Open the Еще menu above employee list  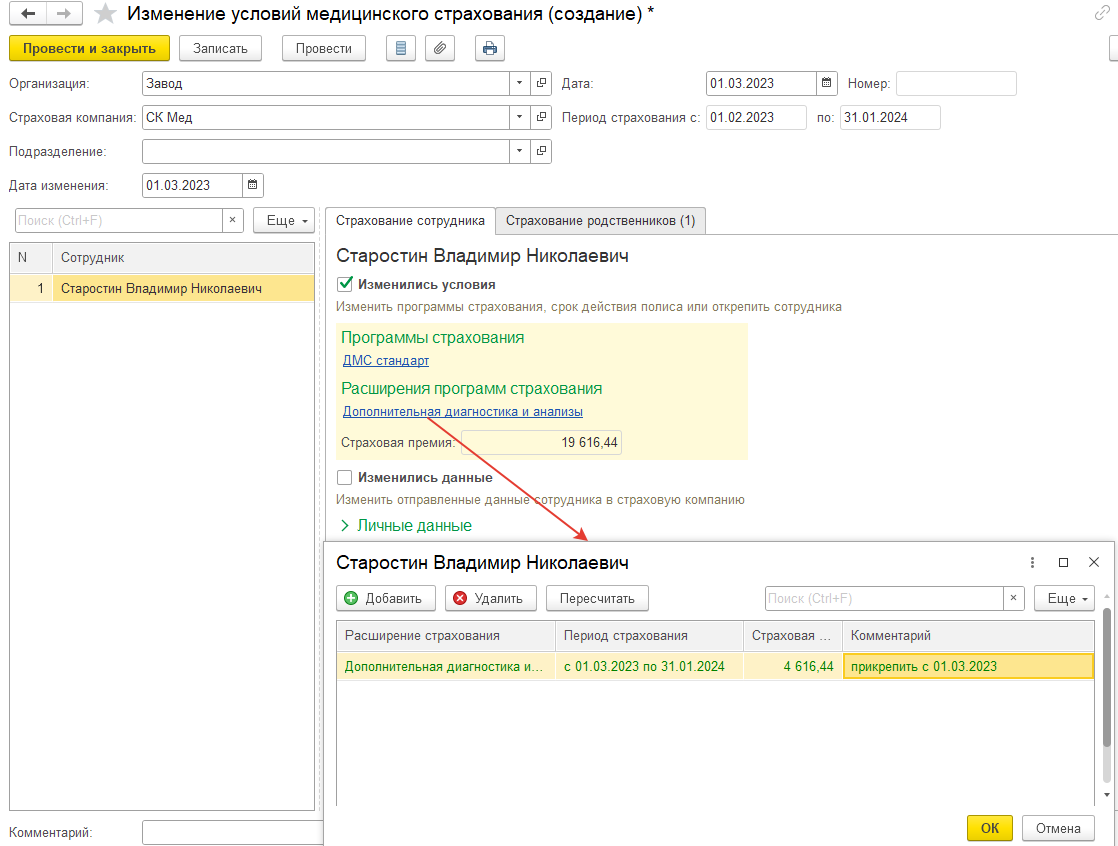coord(284,220)
